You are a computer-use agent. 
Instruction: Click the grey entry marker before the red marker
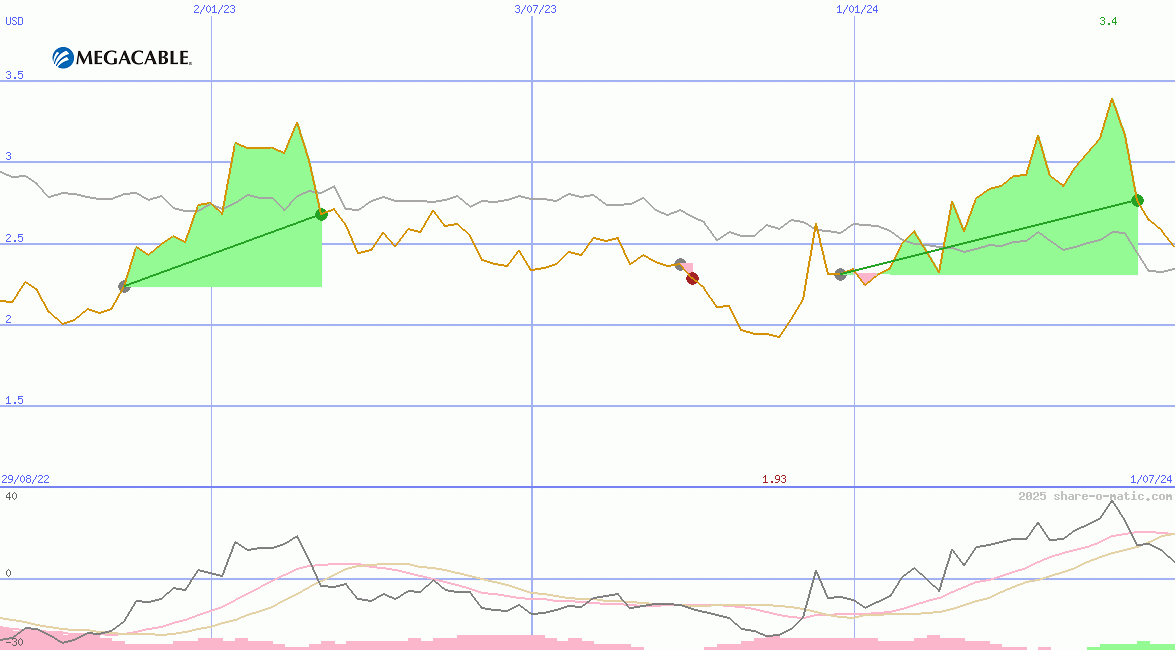(x=680, y=265)
